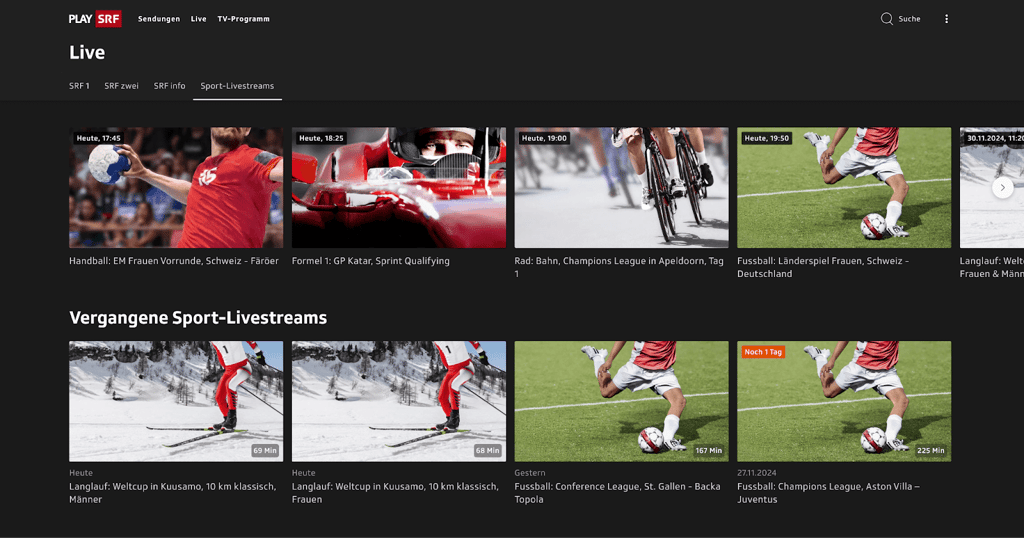Click title 'Langlauf: Weltcup in Kuusamo, 10 km klassisch, Frauen'
This screenshot has height=538, width=1024.
pyautogui.click(x=395, y=493)
